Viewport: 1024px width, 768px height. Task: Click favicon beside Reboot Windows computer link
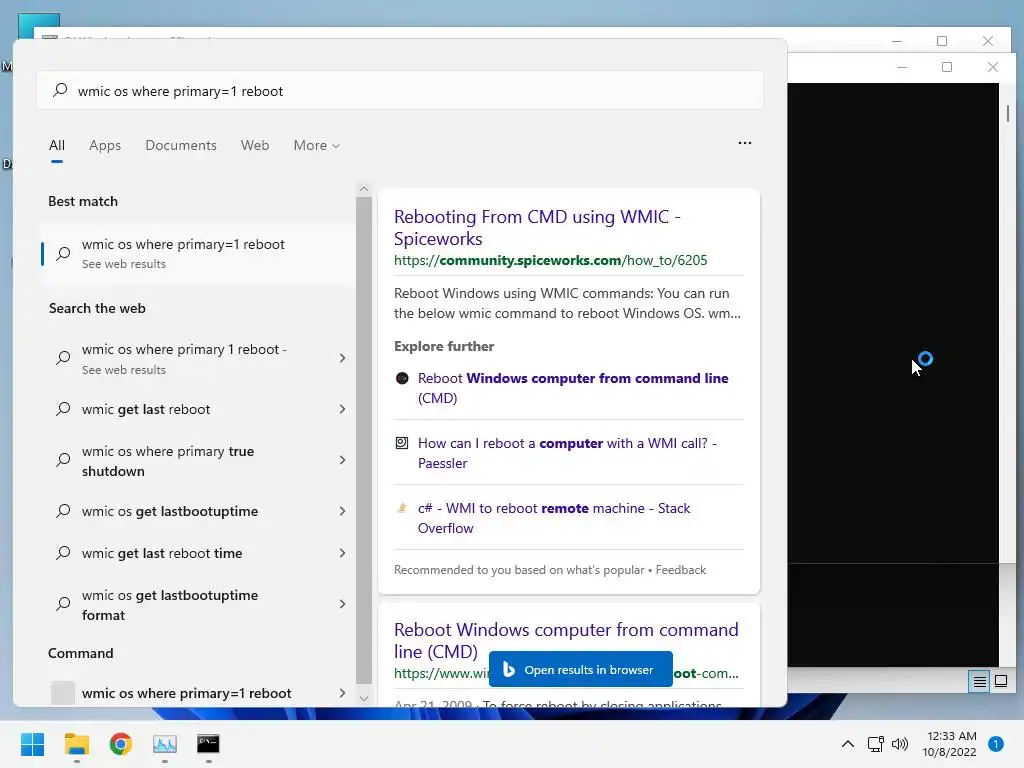click(x=402, y=378)
